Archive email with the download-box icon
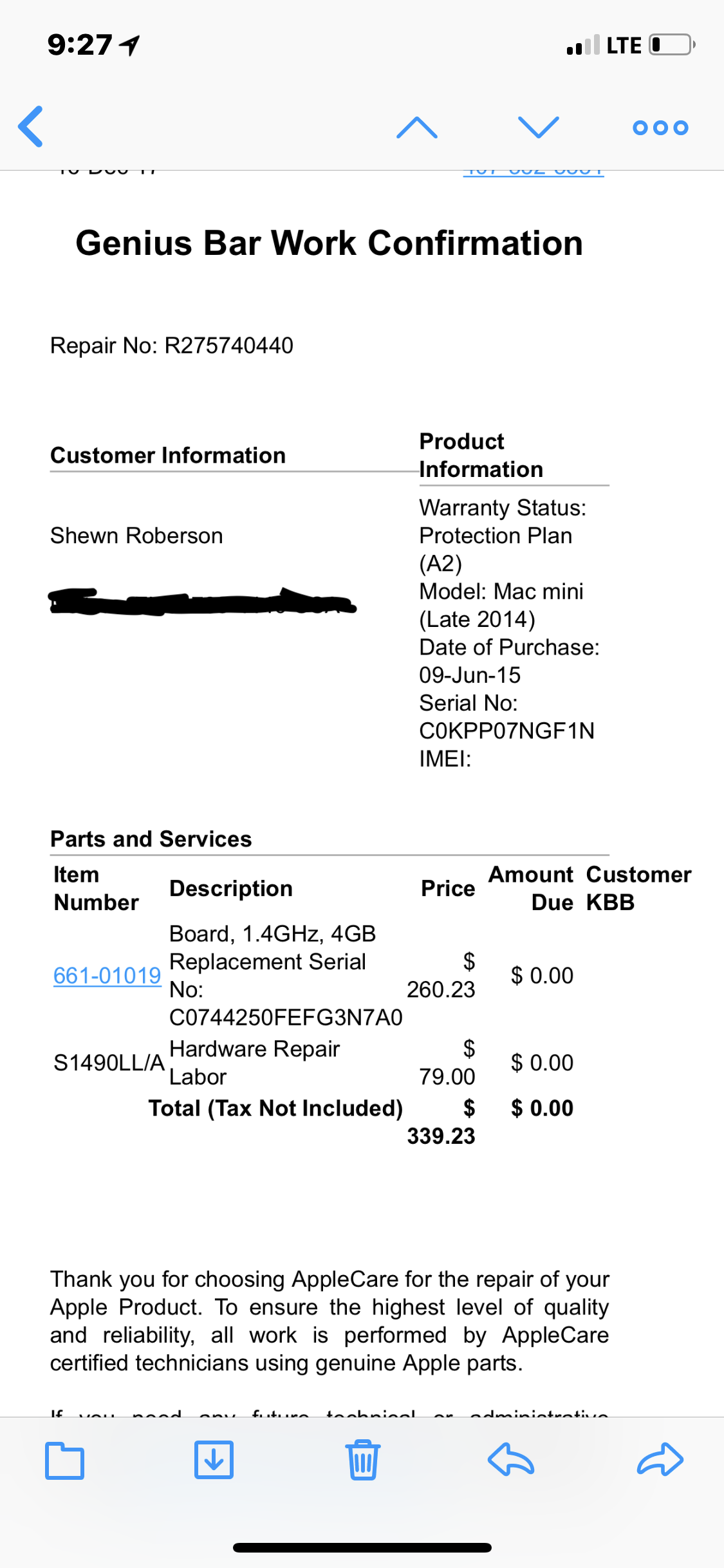 214,1460
